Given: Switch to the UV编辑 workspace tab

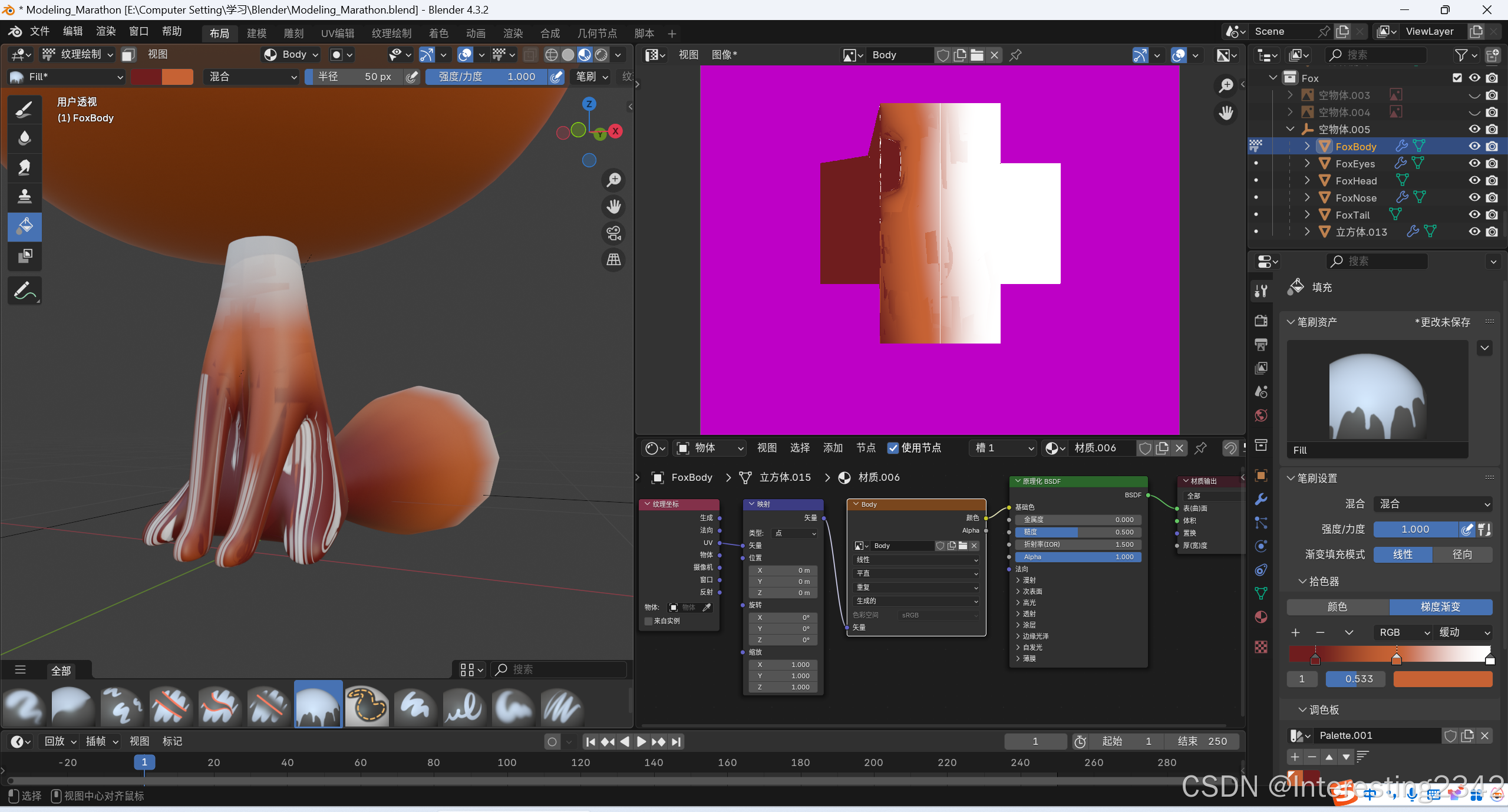Looking at the screenshot, I should (x=337, y=33).
